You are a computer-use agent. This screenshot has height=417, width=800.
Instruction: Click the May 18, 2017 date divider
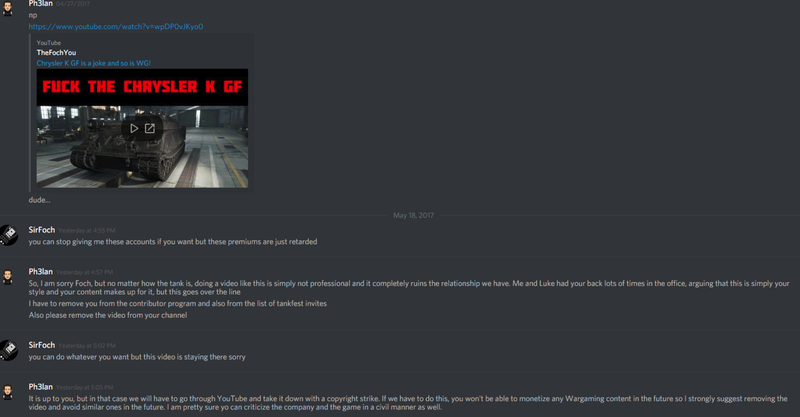pos(413,215)
